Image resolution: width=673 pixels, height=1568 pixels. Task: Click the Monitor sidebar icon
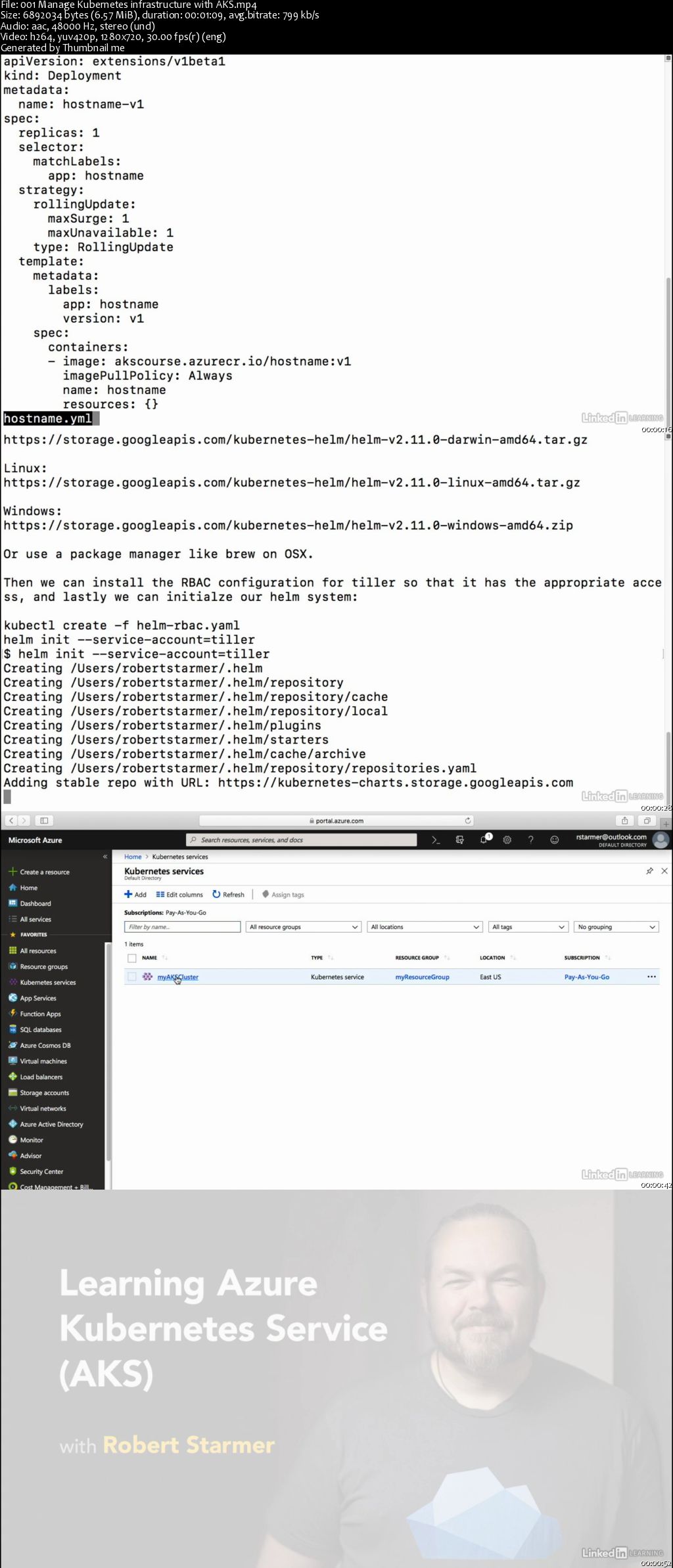pos(12,1140)
